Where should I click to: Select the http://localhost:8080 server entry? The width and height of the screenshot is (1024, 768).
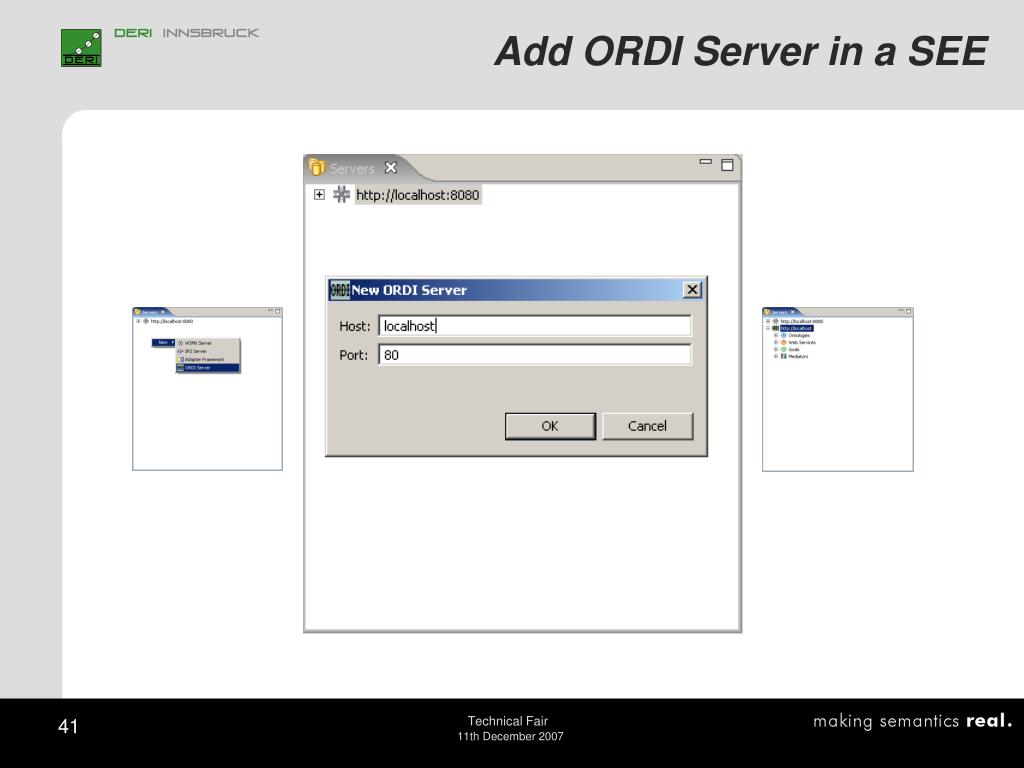418,195
